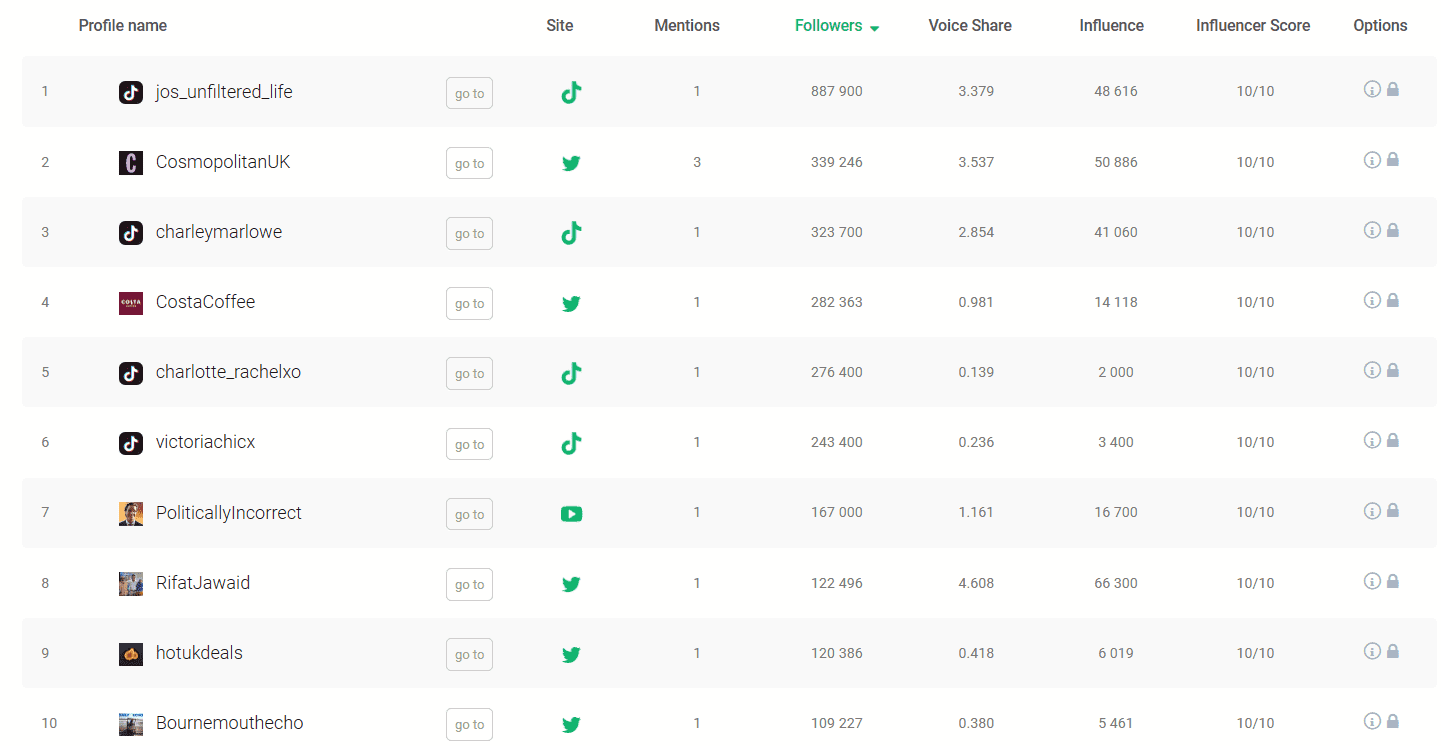Open victoriachicx profile name
Image resolution: width=1441 pixels, height=746 pixels.
205,442
